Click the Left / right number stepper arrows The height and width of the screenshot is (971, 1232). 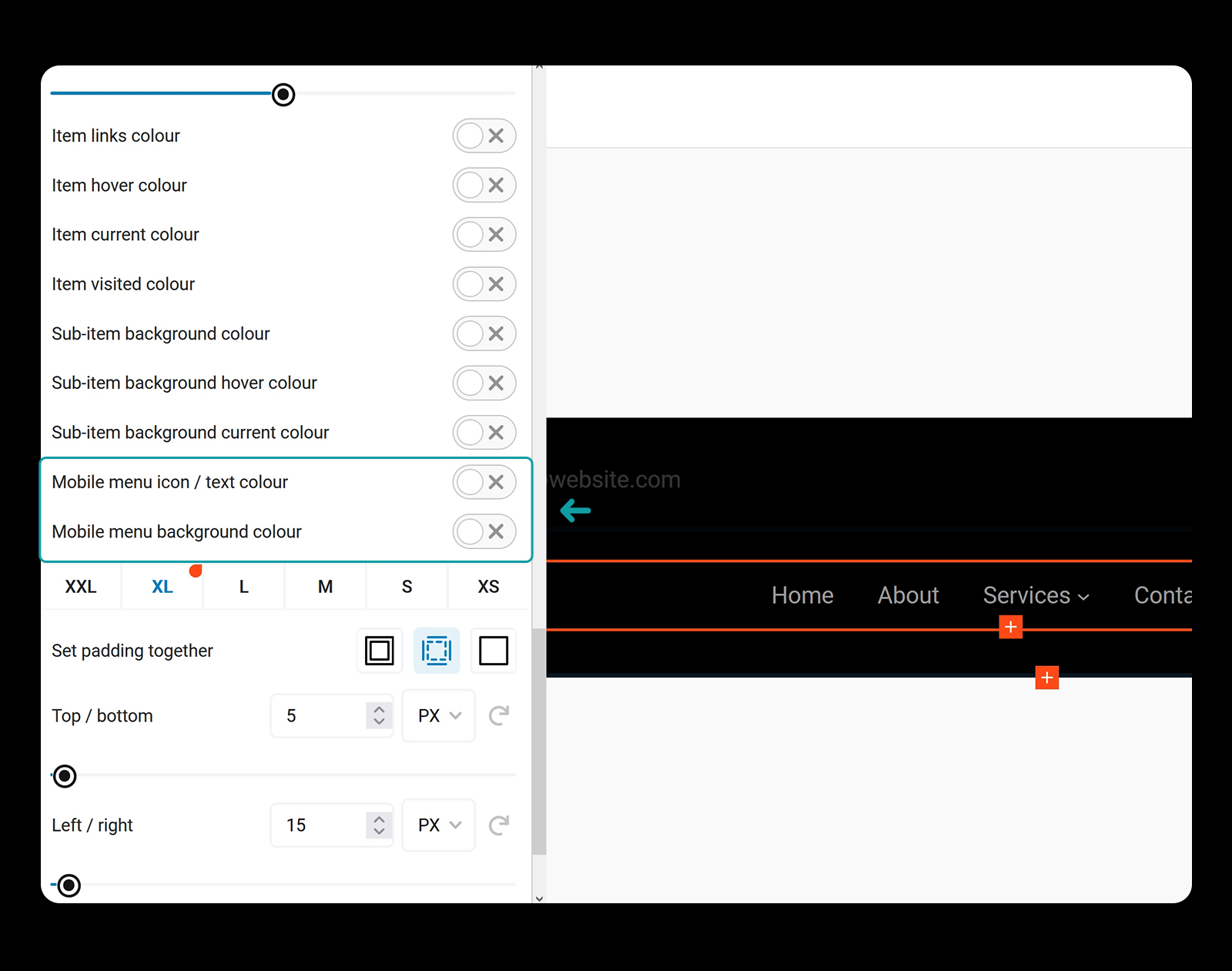tap(379, 825)
